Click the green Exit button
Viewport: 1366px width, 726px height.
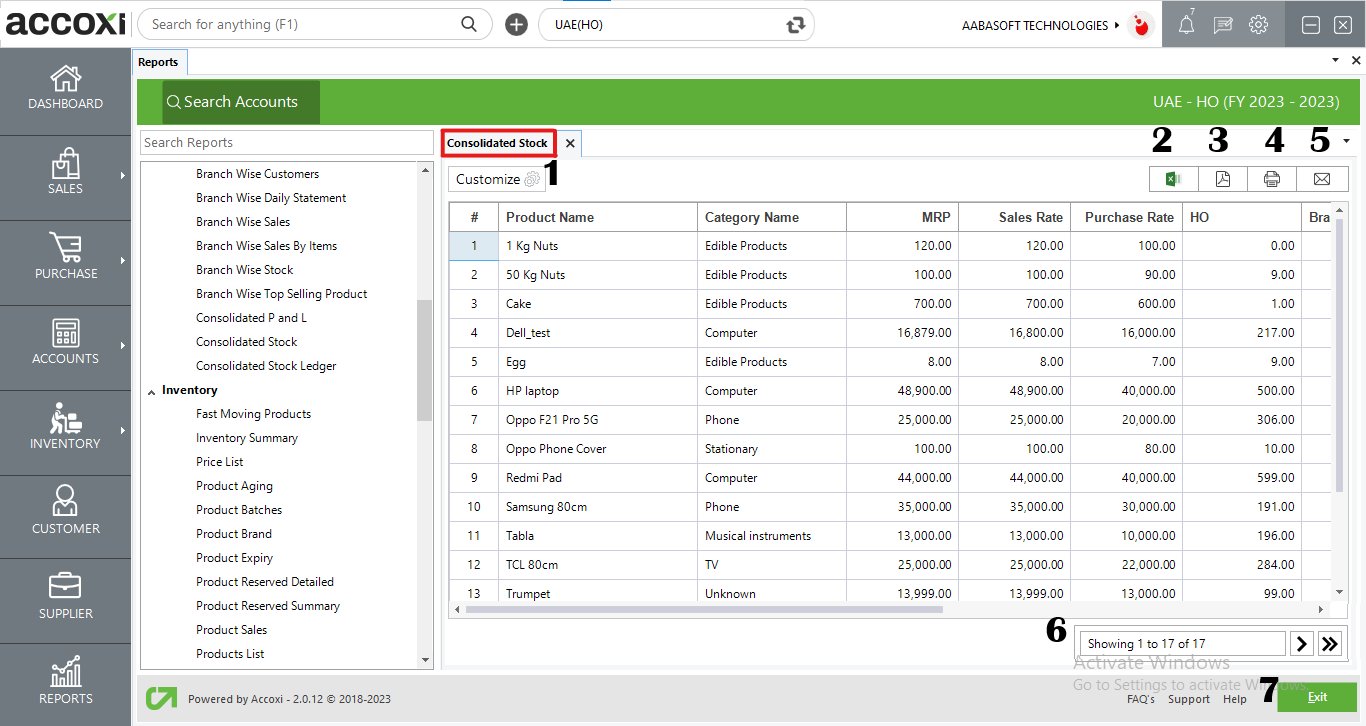[1317, 697]
